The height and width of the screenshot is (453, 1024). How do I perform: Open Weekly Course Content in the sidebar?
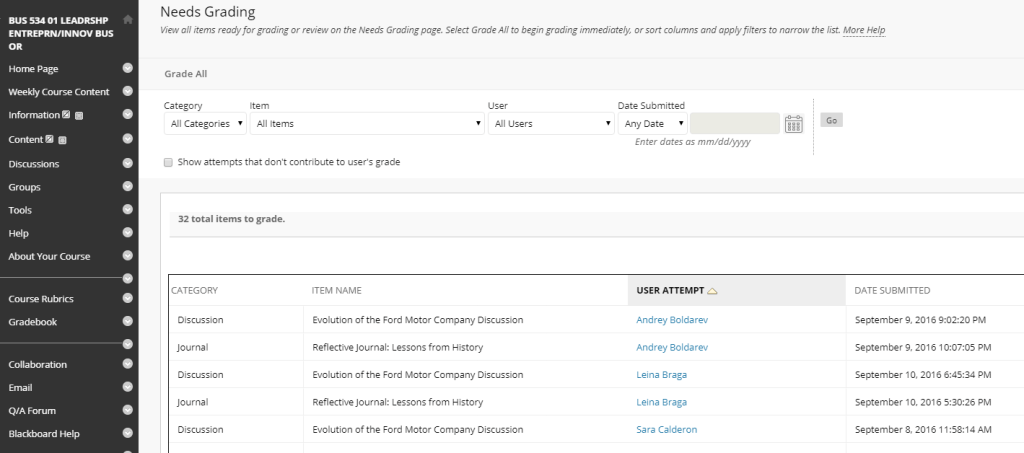(59, 92)
